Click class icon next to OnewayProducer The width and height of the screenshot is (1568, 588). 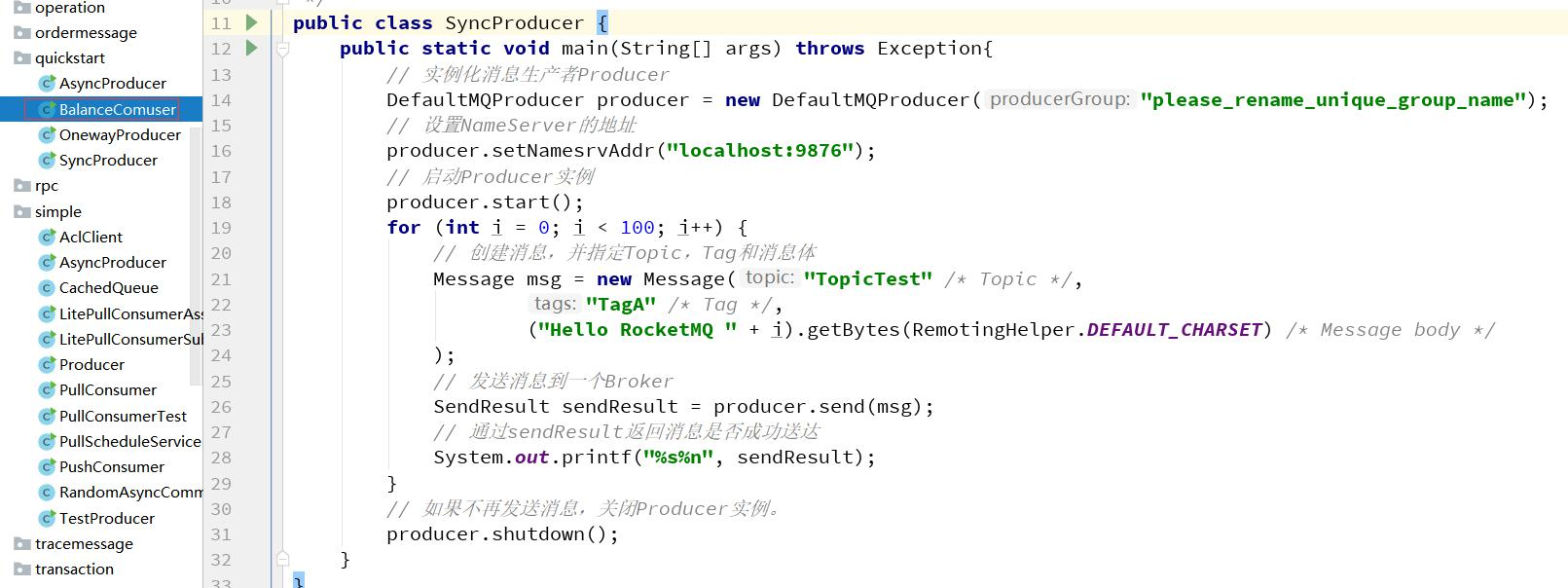(46, 135)
